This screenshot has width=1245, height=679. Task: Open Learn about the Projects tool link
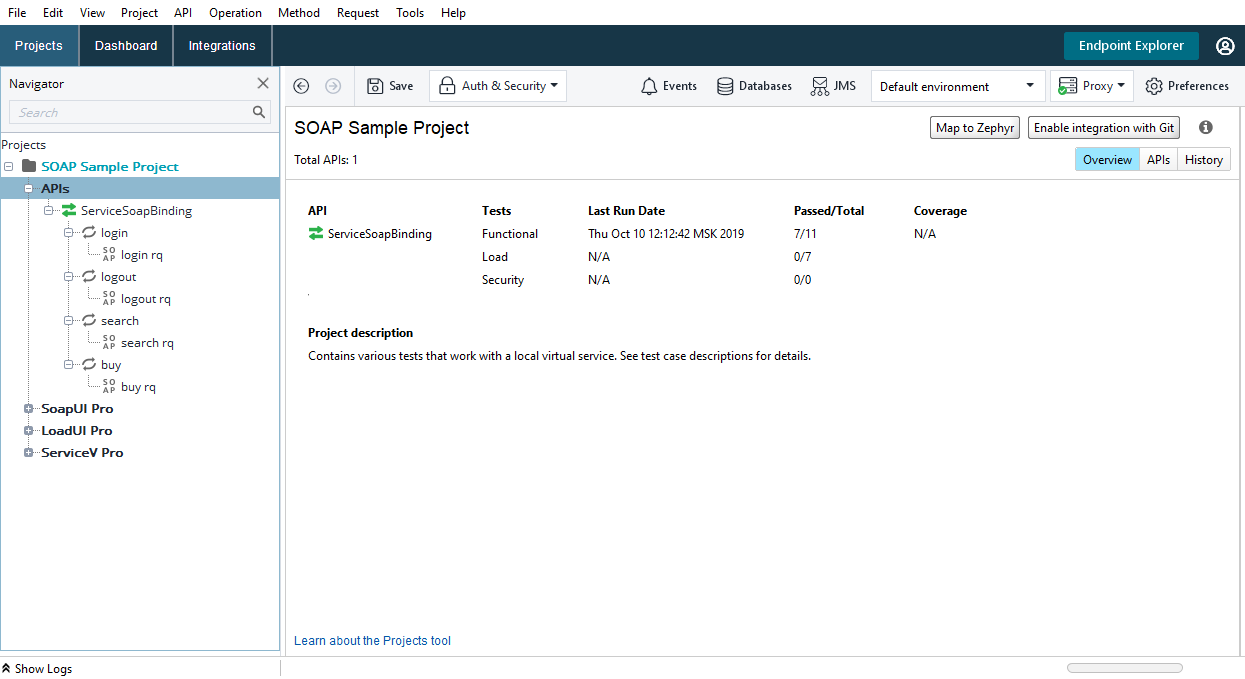coord(372,641)
